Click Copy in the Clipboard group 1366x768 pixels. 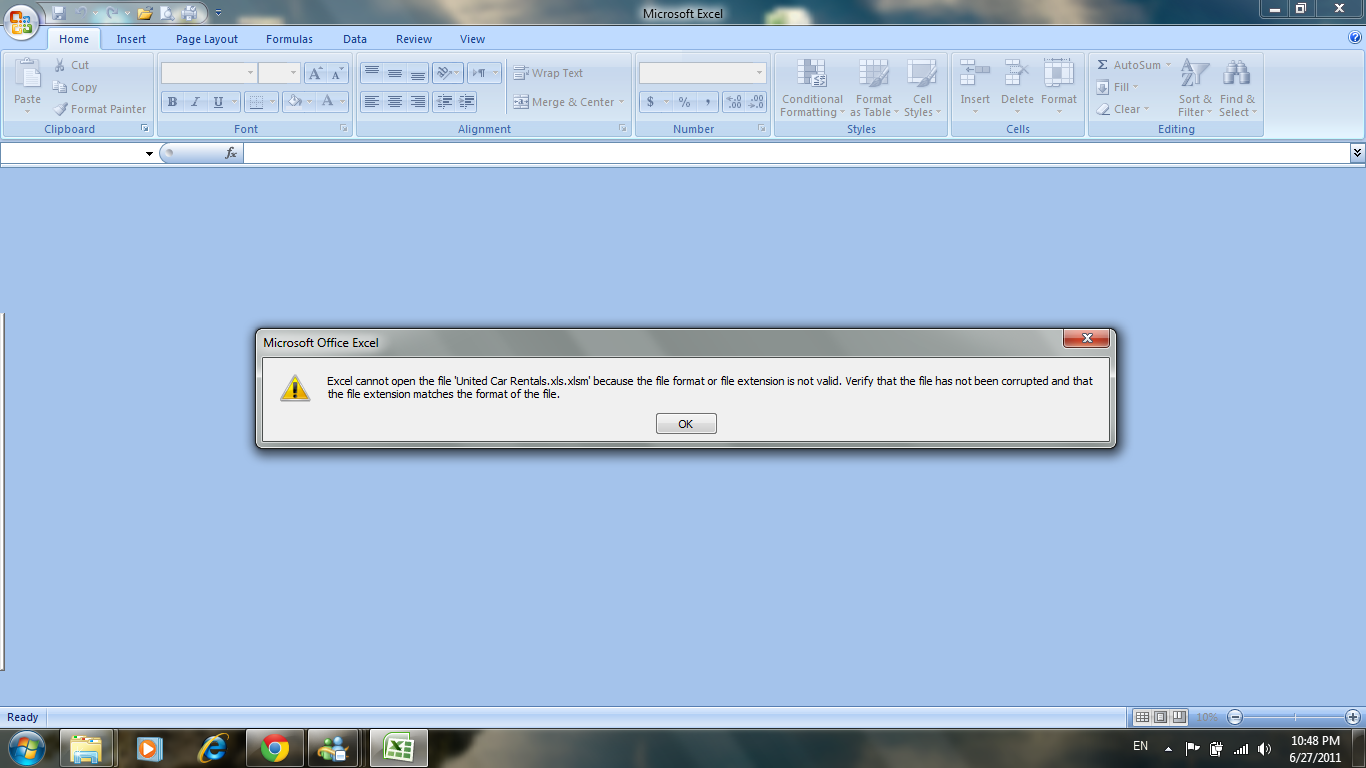[75, 87]
